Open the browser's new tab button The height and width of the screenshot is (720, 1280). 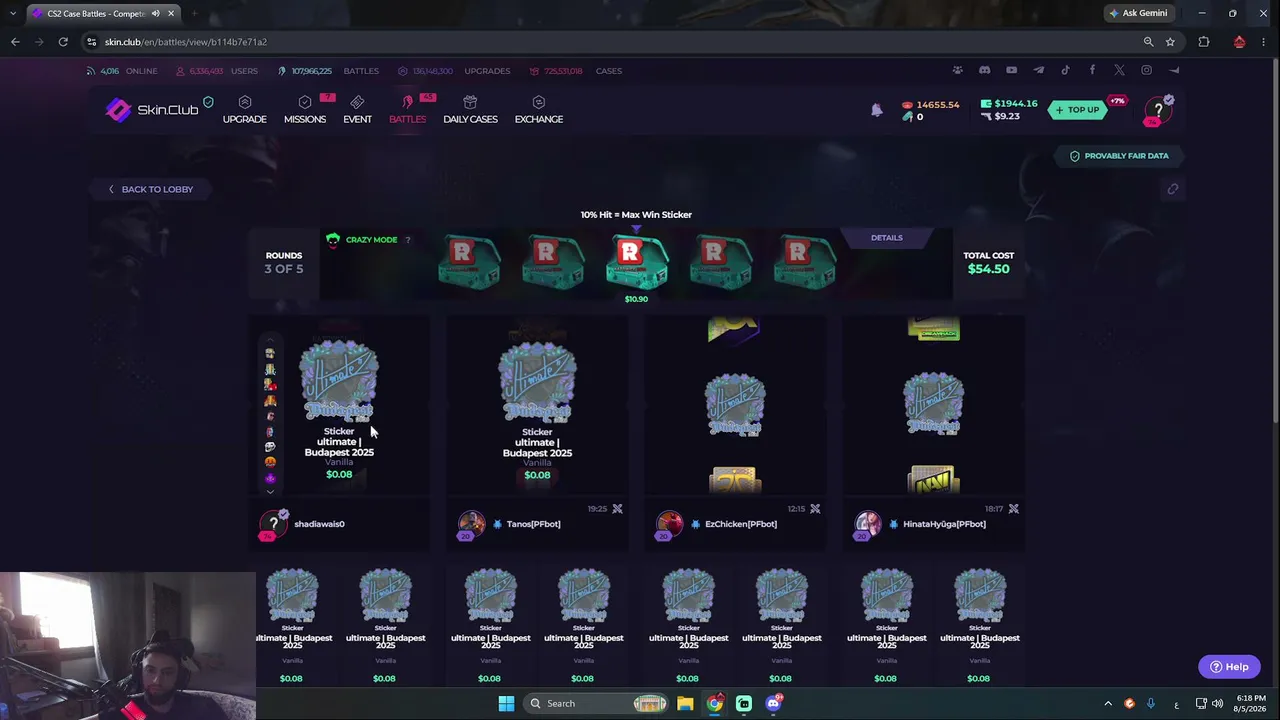193,13
